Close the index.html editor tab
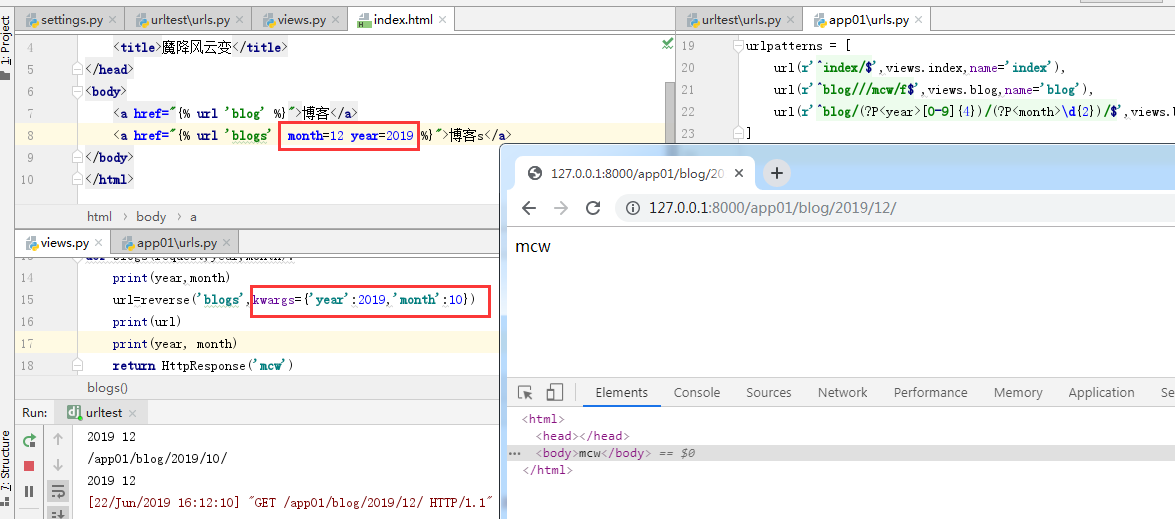Screen dimensions: 1175x519 click(443, 20)
